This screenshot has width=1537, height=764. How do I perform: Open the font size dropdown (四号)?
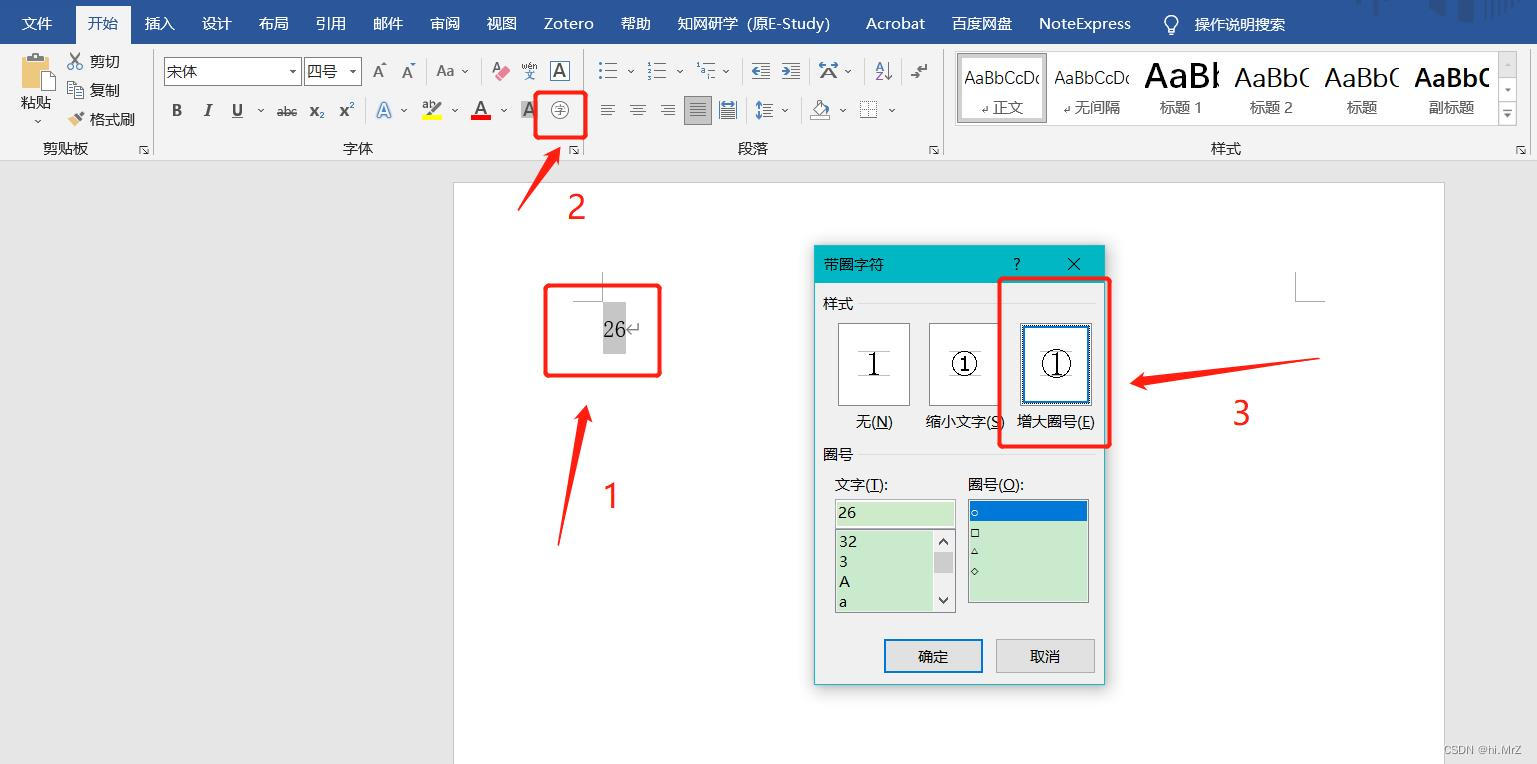point(353,72)
